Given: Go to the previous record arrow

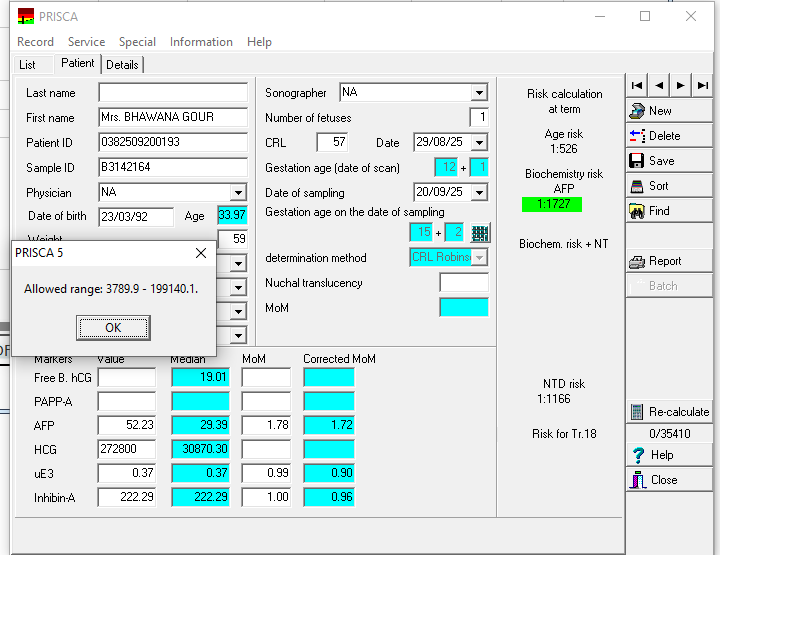Looking at the screenshot, I should pos(659,86).
